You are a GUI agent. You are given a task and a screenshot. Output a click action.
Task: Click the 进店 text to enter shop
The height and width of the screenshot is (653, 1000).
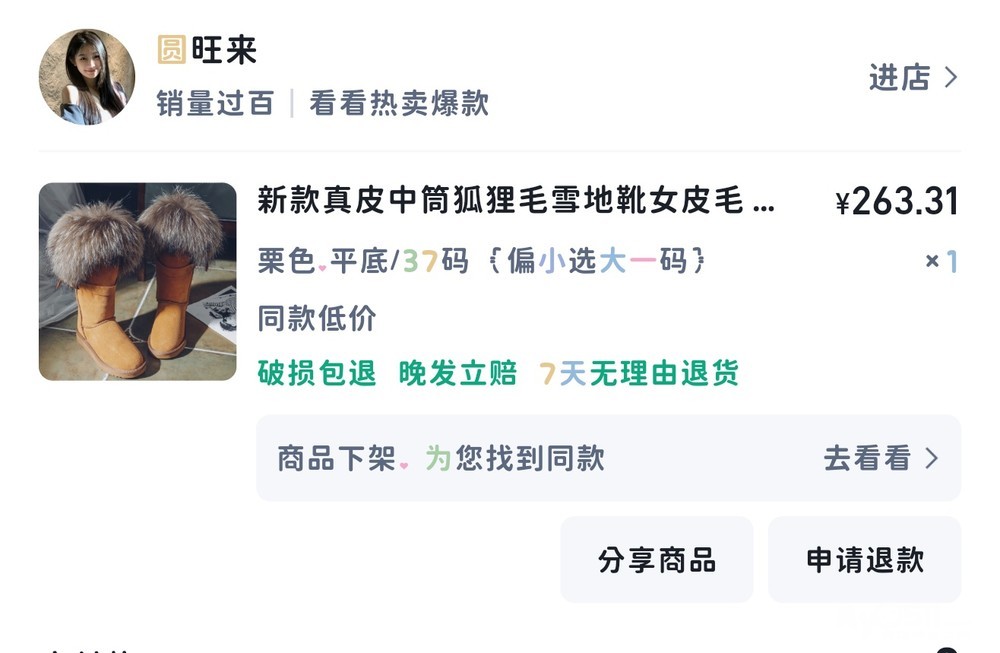pos(899,78)
